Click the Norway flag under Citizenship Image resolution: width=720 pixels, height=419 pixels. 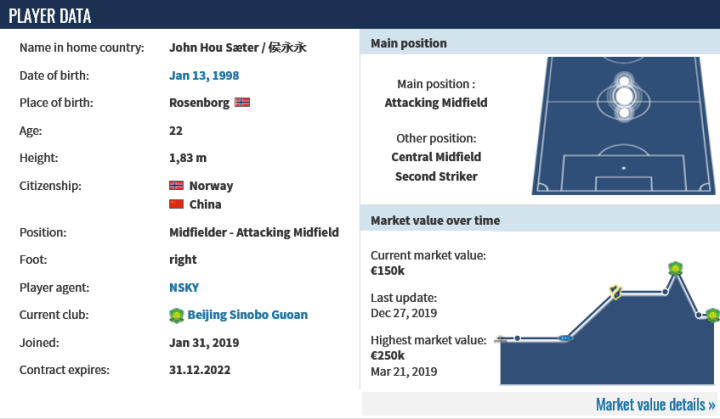(177, 186)
